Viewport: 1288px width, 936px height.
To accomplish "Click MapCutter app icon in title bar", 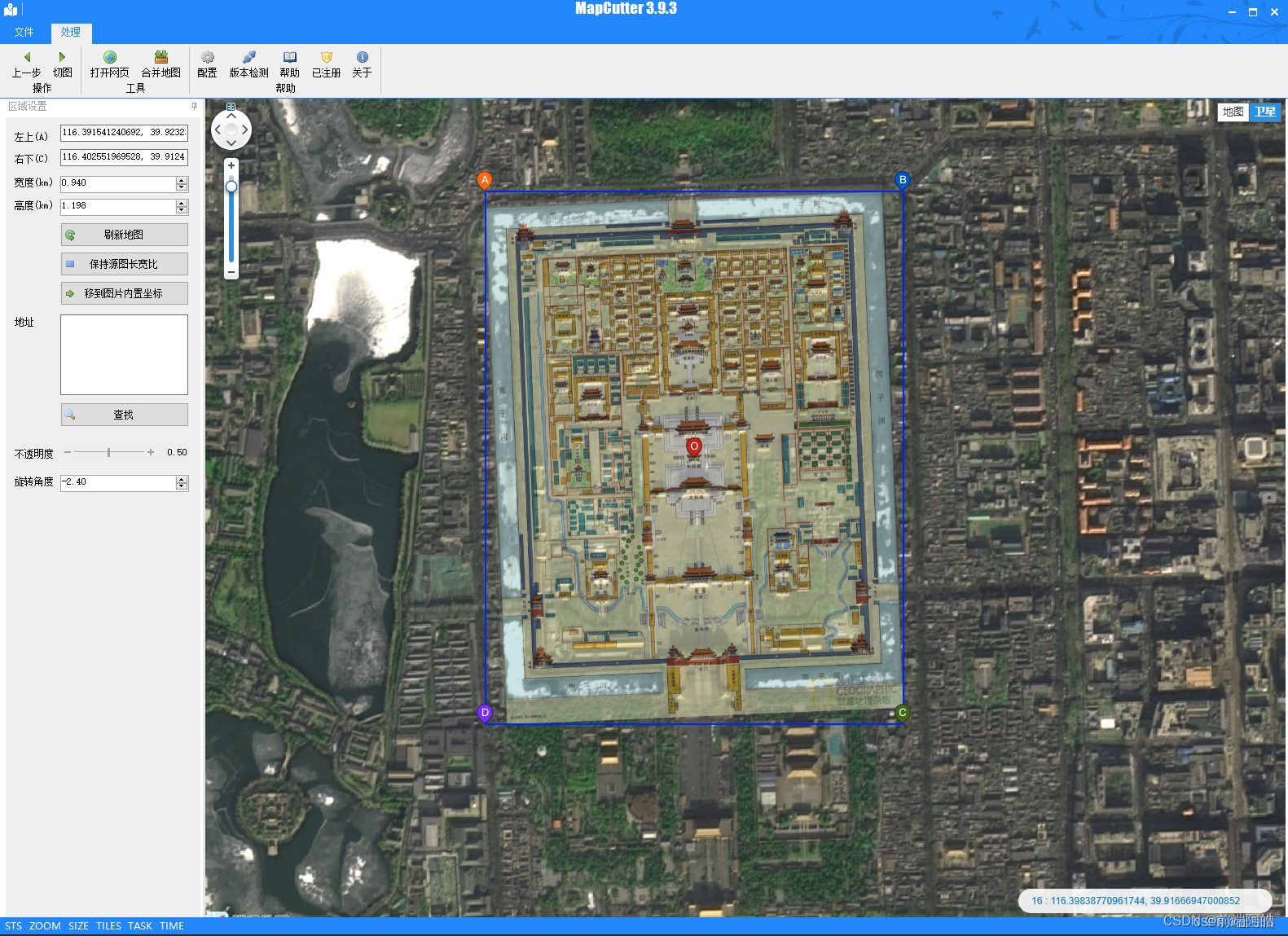I will click(11, 10).
